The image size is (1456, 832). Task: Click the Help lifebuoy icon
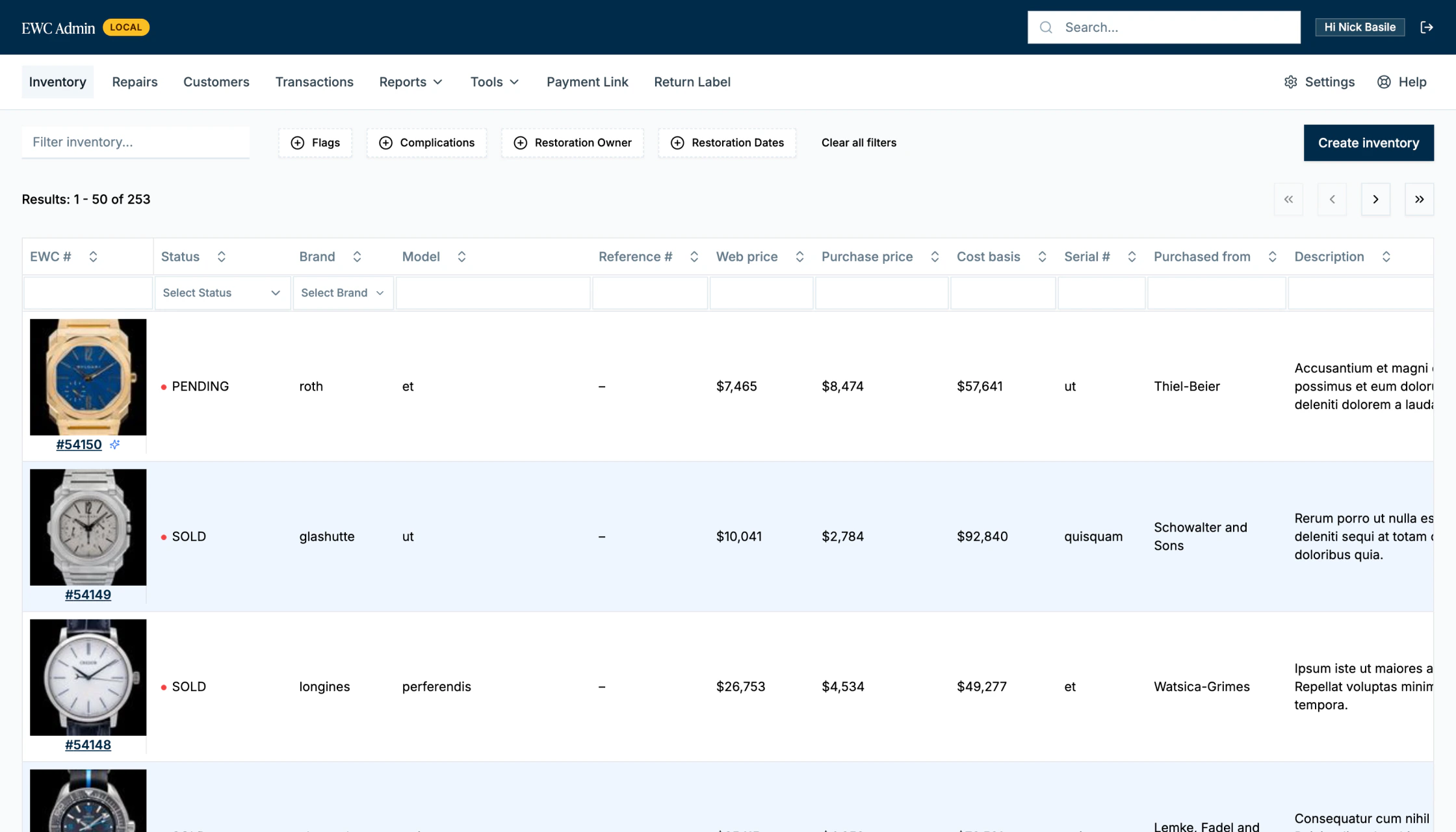pyautogui.click(x=1384, y=82)
